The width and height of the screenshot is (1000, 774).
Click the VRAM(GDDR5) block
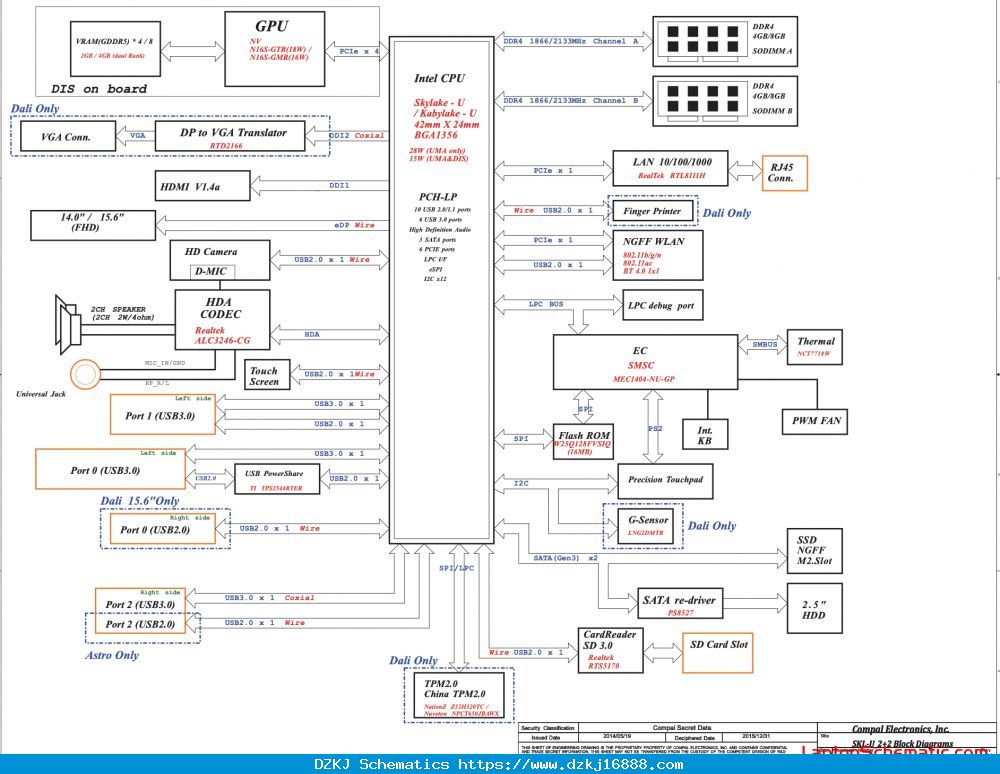click(115, 48)
